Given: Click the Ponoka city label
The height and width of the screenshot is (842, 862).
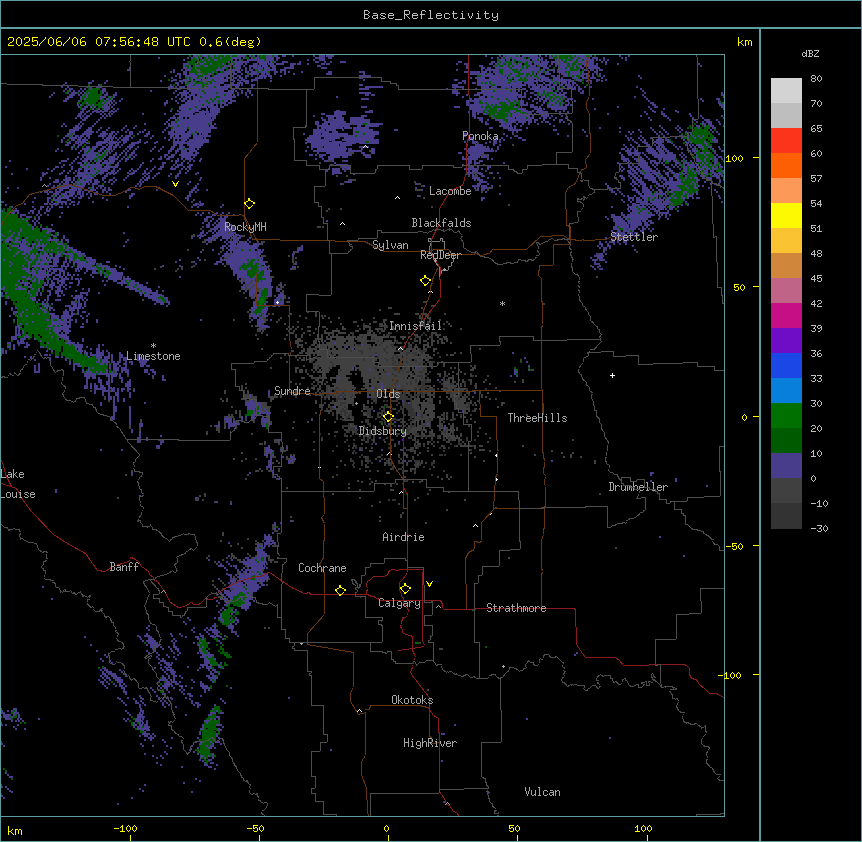Looking at the screenshot, I should click(480, 136).
